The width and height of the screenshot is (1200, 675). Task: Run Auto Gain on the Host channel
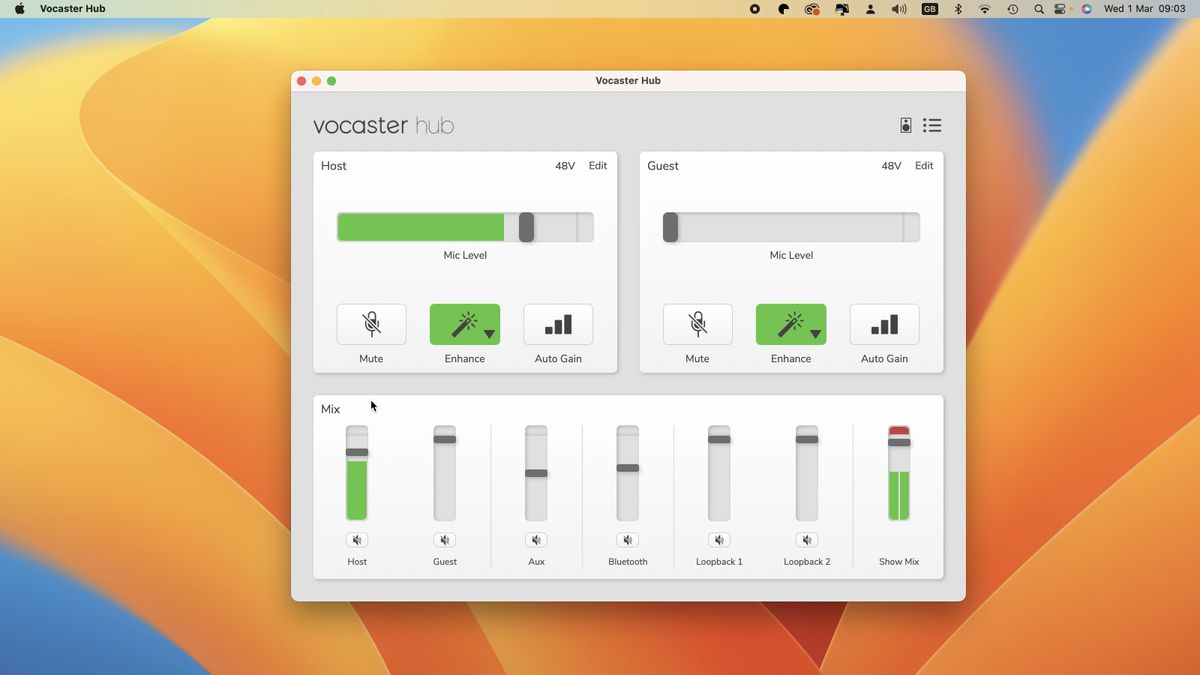[558, 324]
